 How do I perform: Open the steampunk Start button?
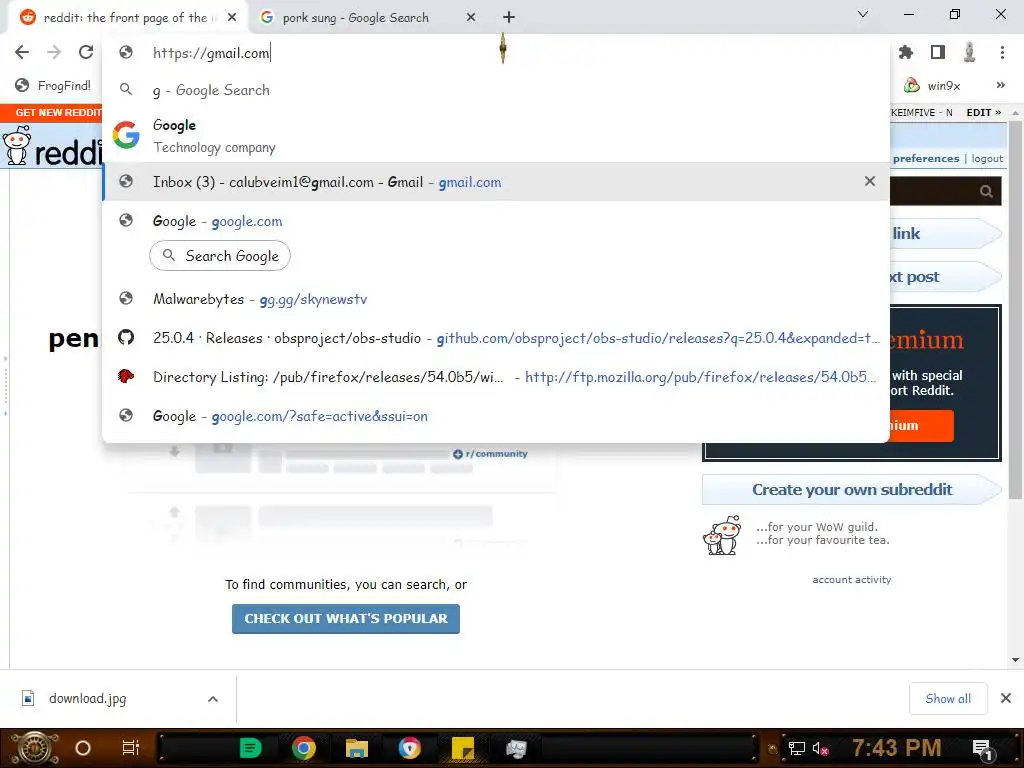[34, 748]
